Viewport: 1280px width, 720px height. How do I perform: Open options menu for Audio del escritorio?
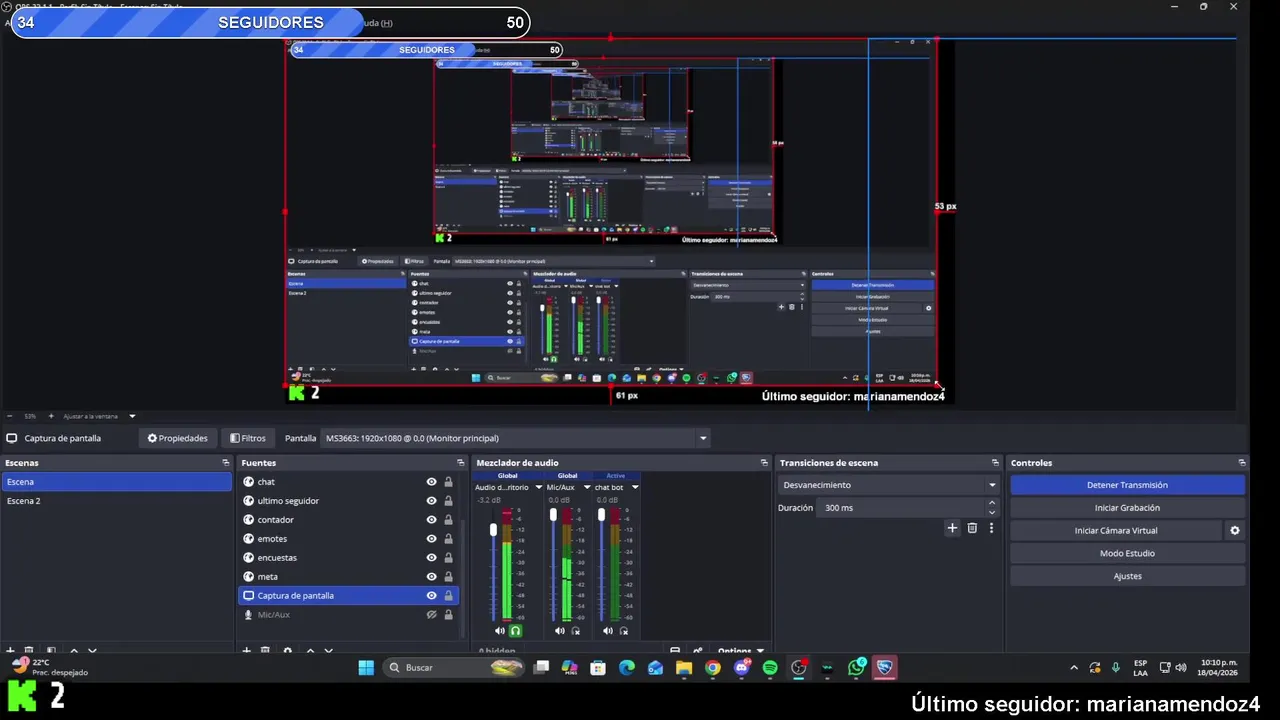tap(538, 488)
